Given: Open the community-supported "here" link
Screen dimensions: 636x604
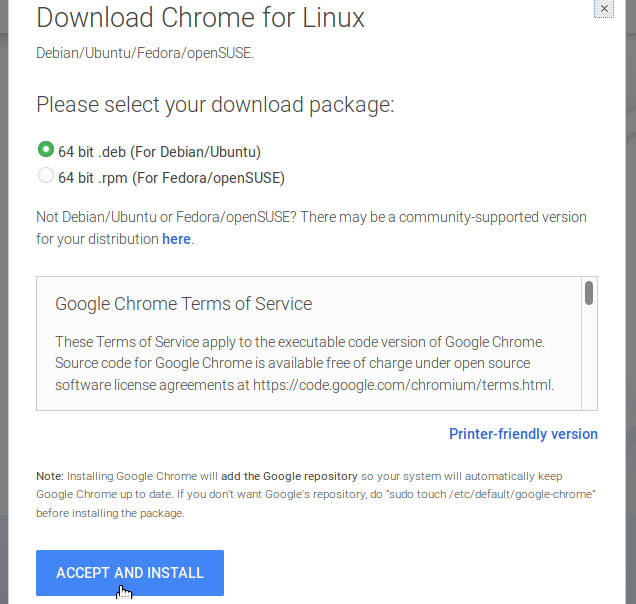Looking at the screenshot, I should (x=176, y=239).
